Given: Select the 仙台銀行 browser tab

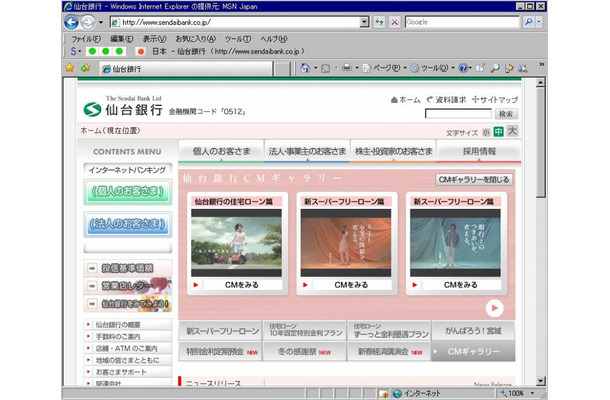Looking at the screenshot, I should pos(186,69).
